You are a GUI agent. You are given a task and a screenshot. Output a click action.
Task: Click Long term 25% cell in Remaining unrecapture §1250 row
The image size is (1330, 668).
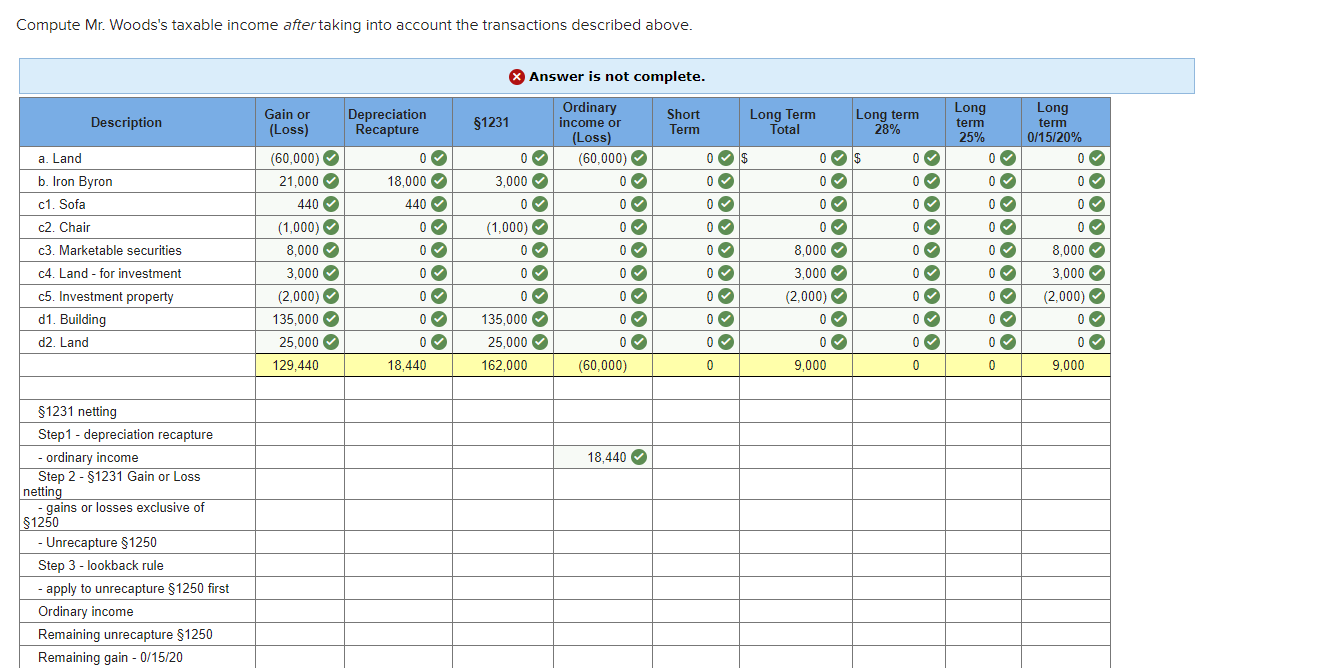[x=983, y=634]
